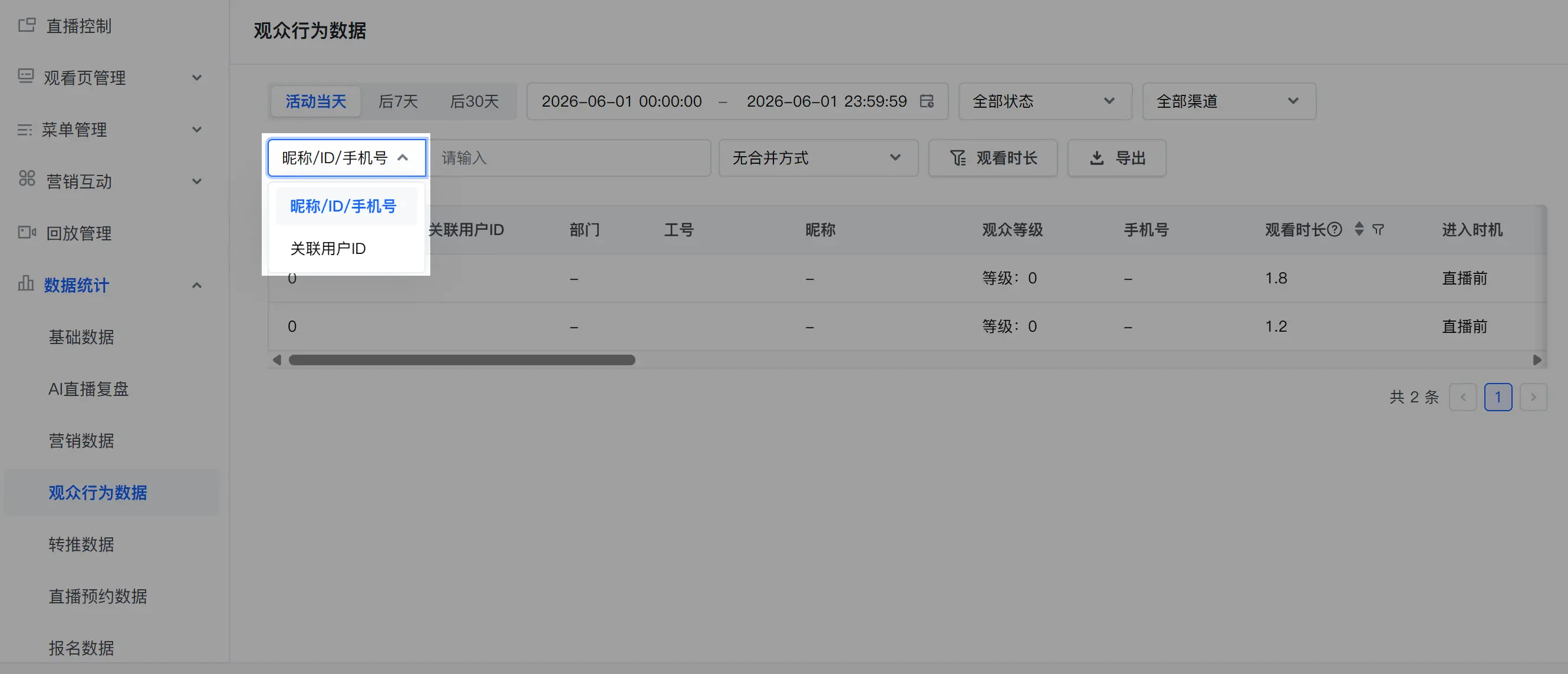The image size is (1568, 674).
Task: Click the 1.8 观看时长 cell
Action: click(1276, 278)
